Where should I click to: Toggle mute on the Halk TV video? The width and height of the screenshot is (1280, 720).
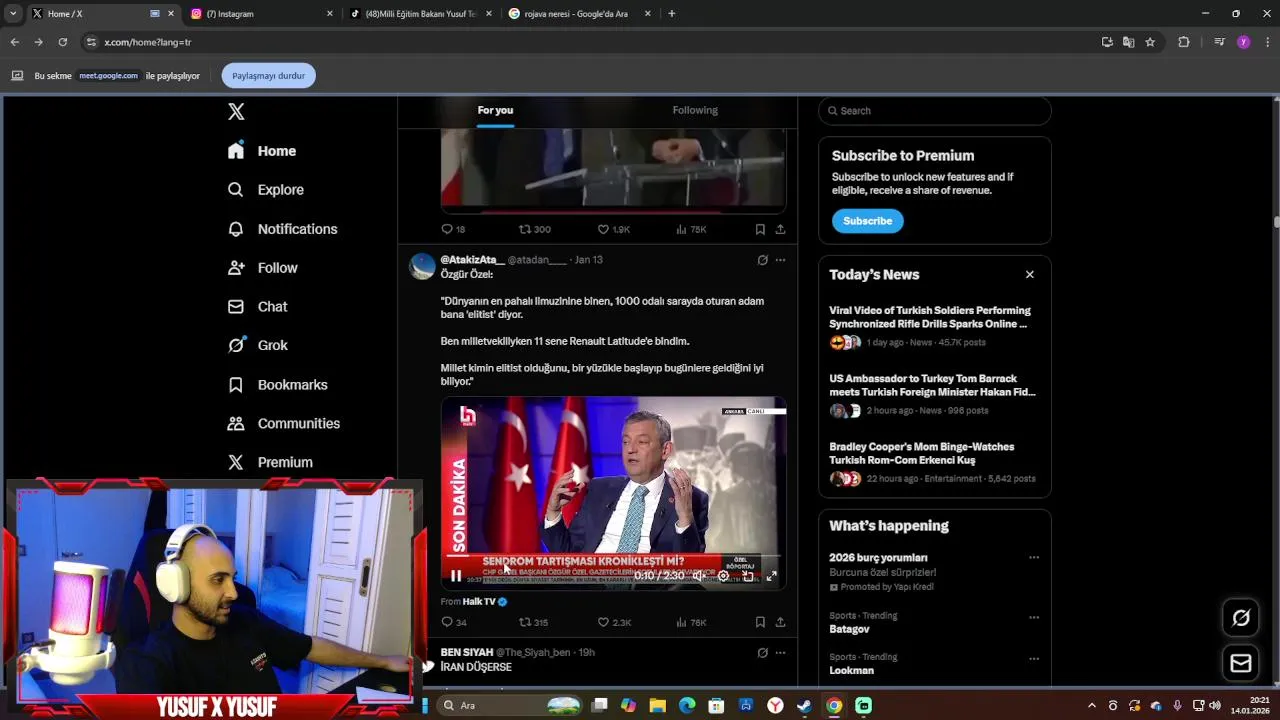(698, 576)
